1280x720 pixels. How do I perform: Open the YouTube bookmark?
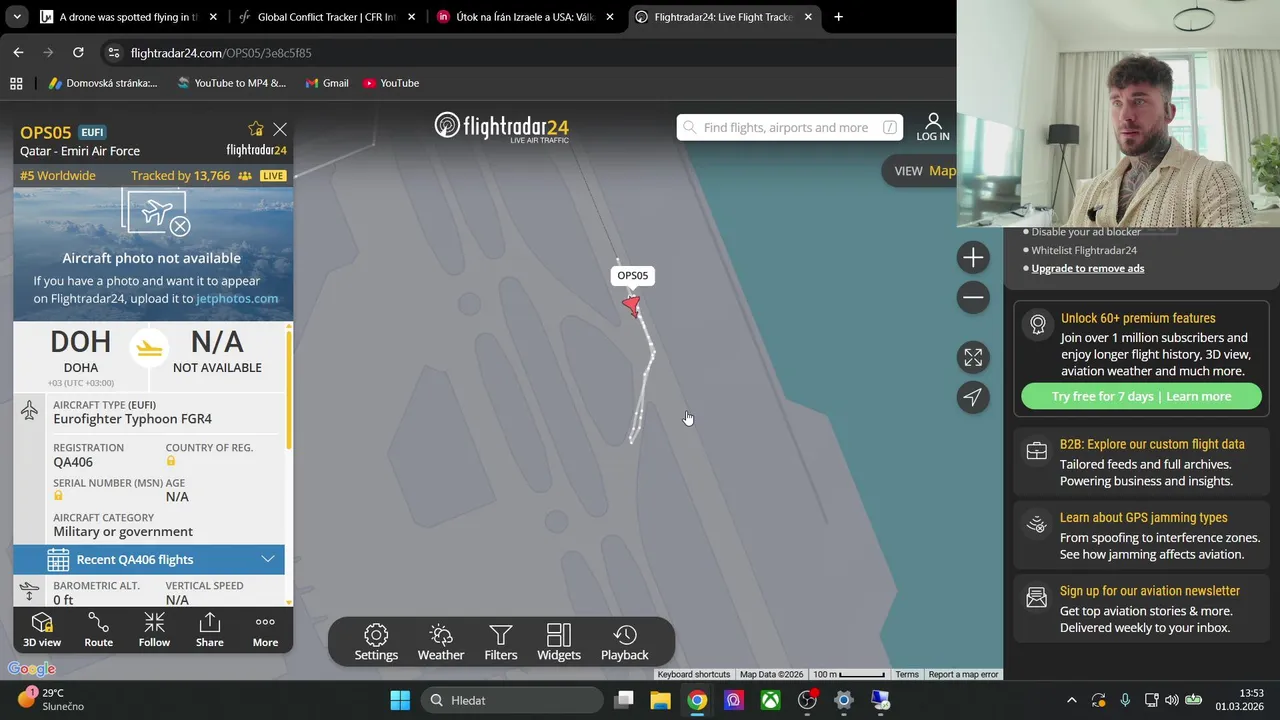tap(391, 83)
